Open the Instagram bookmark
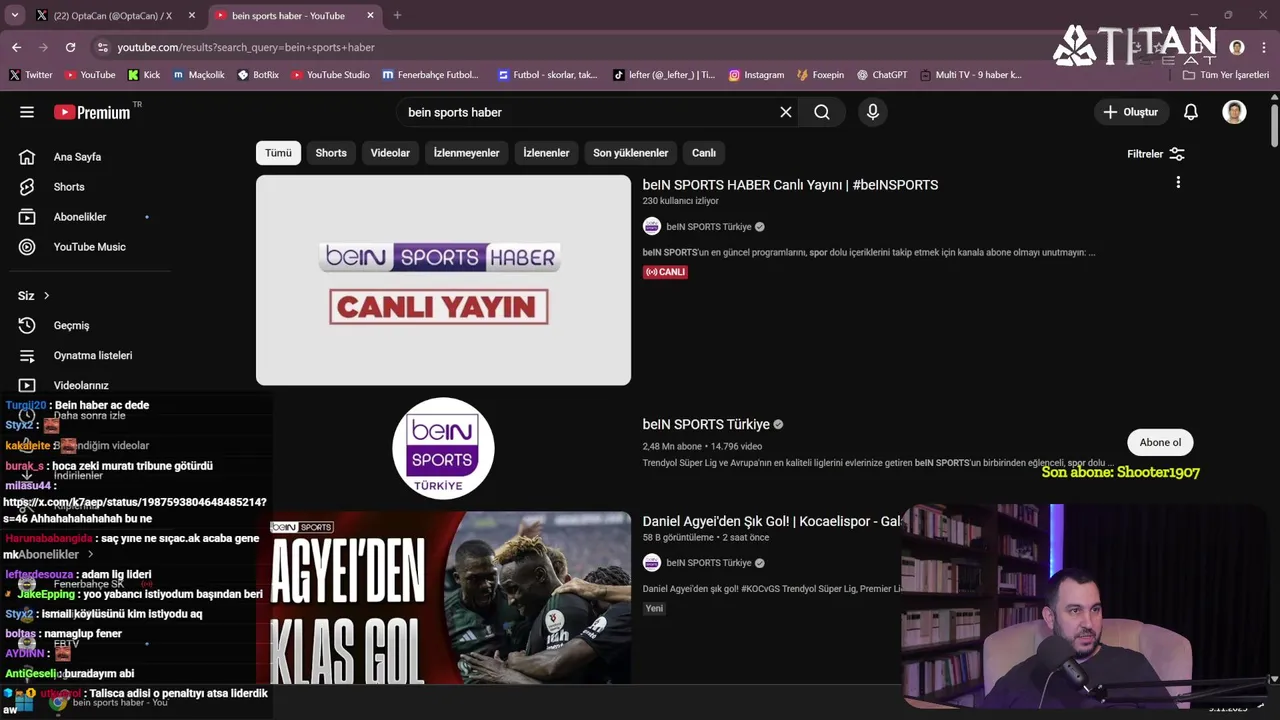This screenshot has height=720, width=1280. tap(756, 75)
